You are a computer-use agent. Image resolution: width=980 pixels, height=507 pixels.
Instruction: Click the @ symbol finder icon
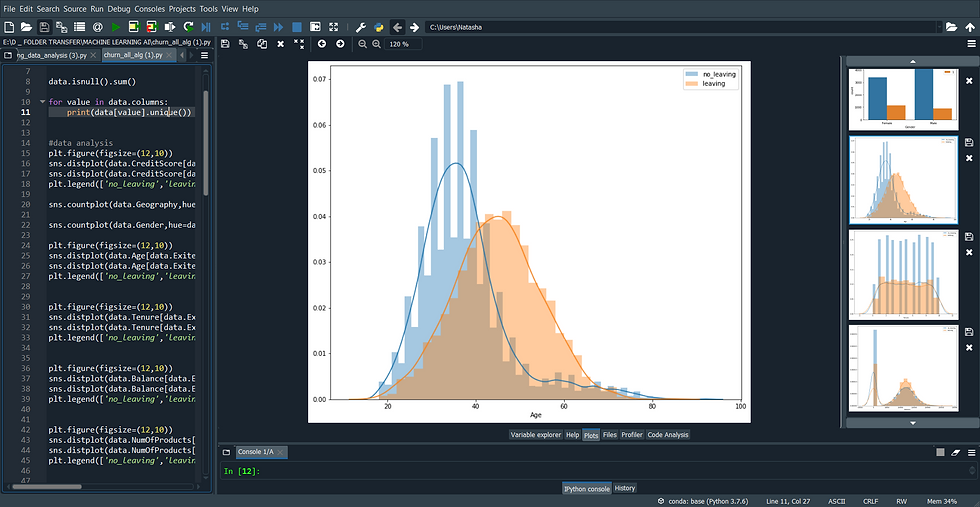98,27
